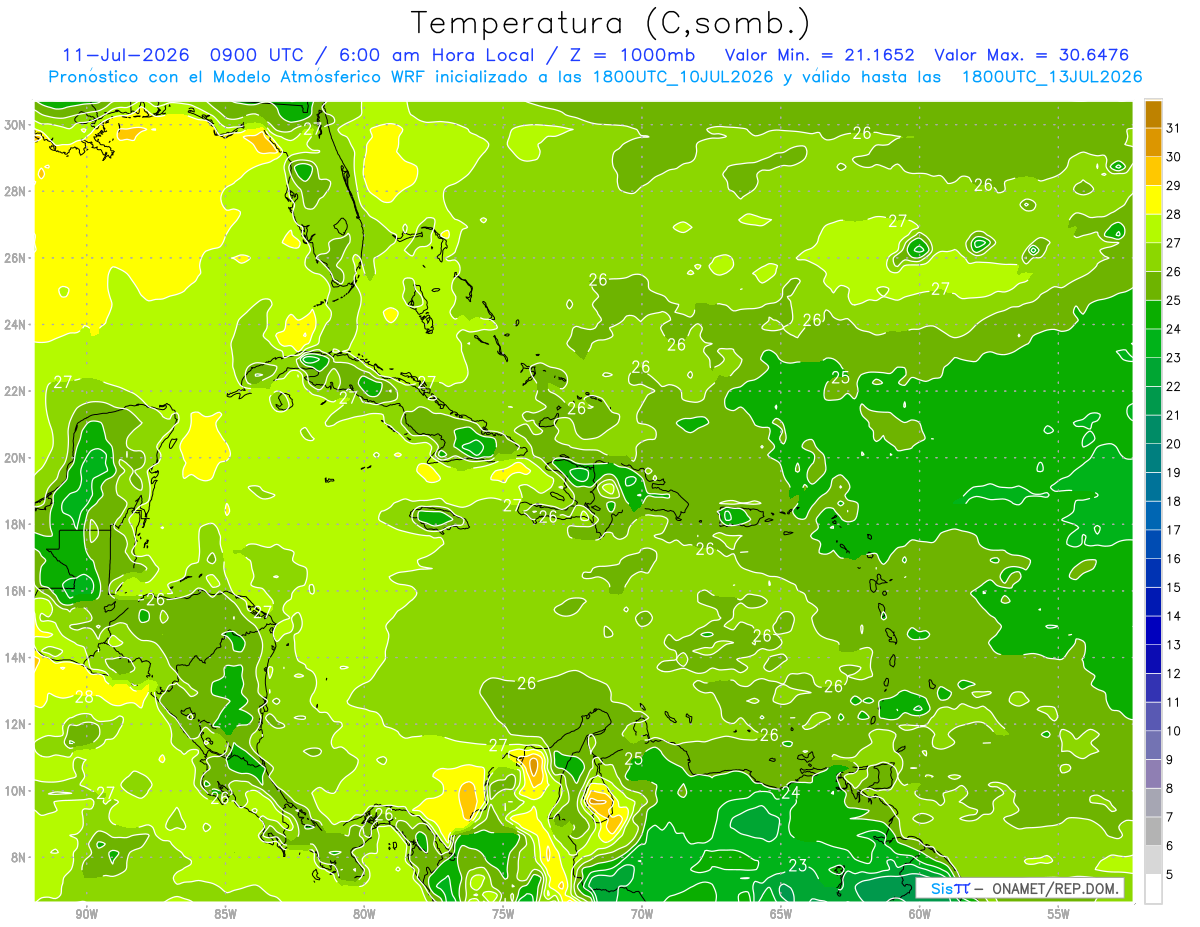Click the '10N' latitude axis label
1200x927 pixels.
[17, 791]
